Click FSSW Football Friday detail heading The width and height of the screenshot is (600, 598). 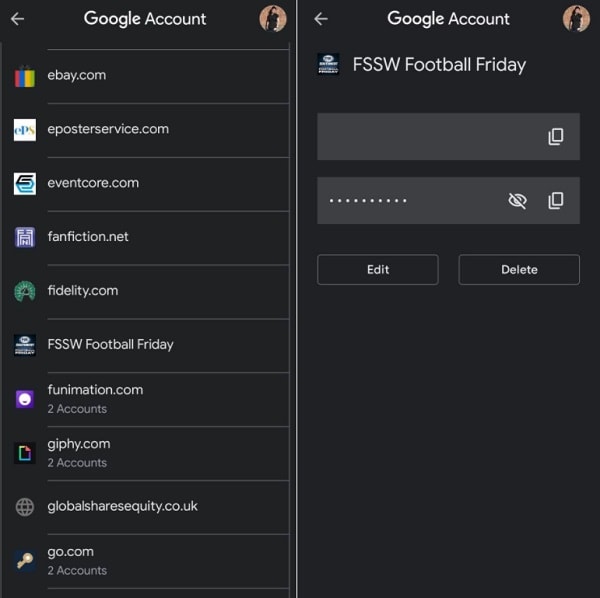coord(439,64)
